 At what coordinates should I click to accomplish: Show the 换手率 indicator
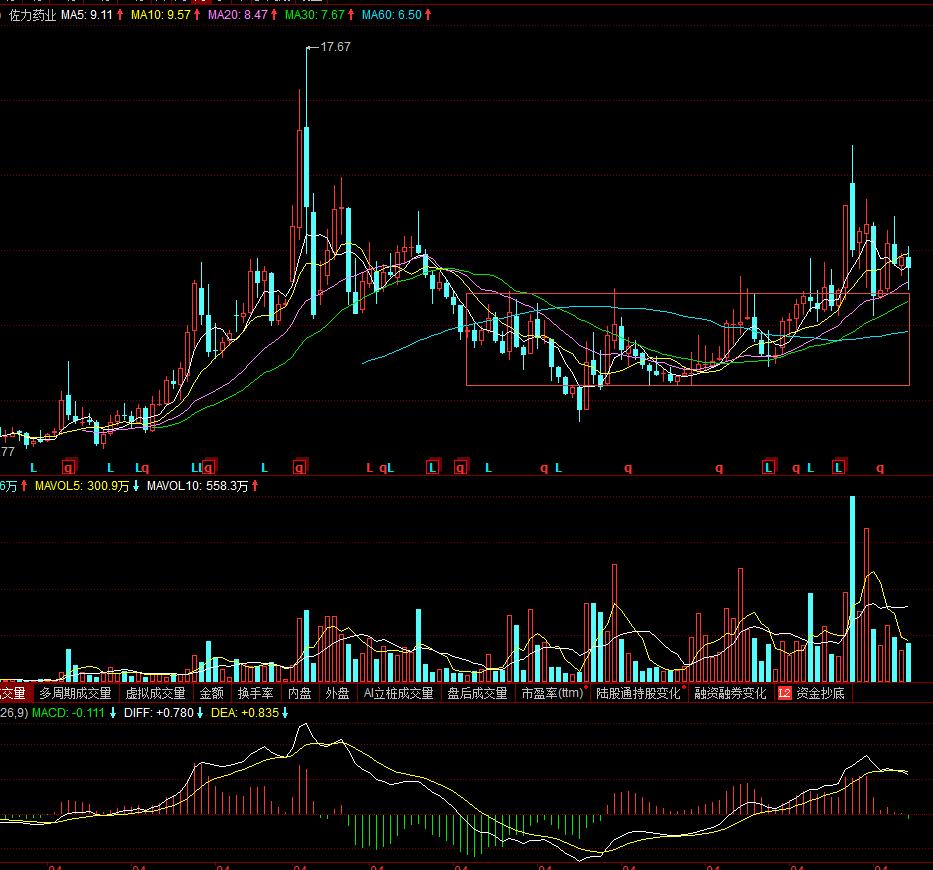coord(254,693)
